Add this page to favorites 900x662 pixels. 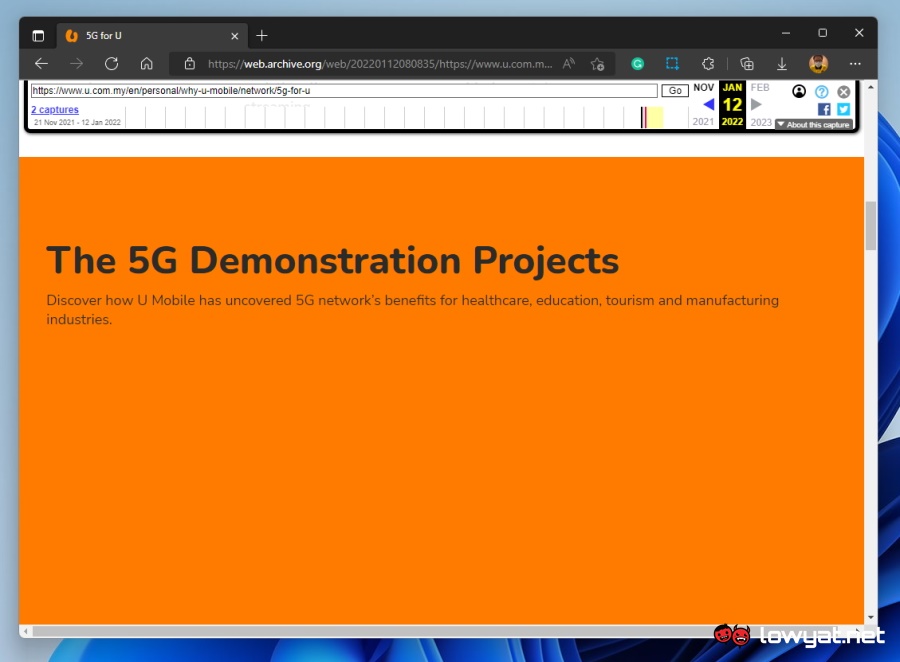(x=597, y=63)
